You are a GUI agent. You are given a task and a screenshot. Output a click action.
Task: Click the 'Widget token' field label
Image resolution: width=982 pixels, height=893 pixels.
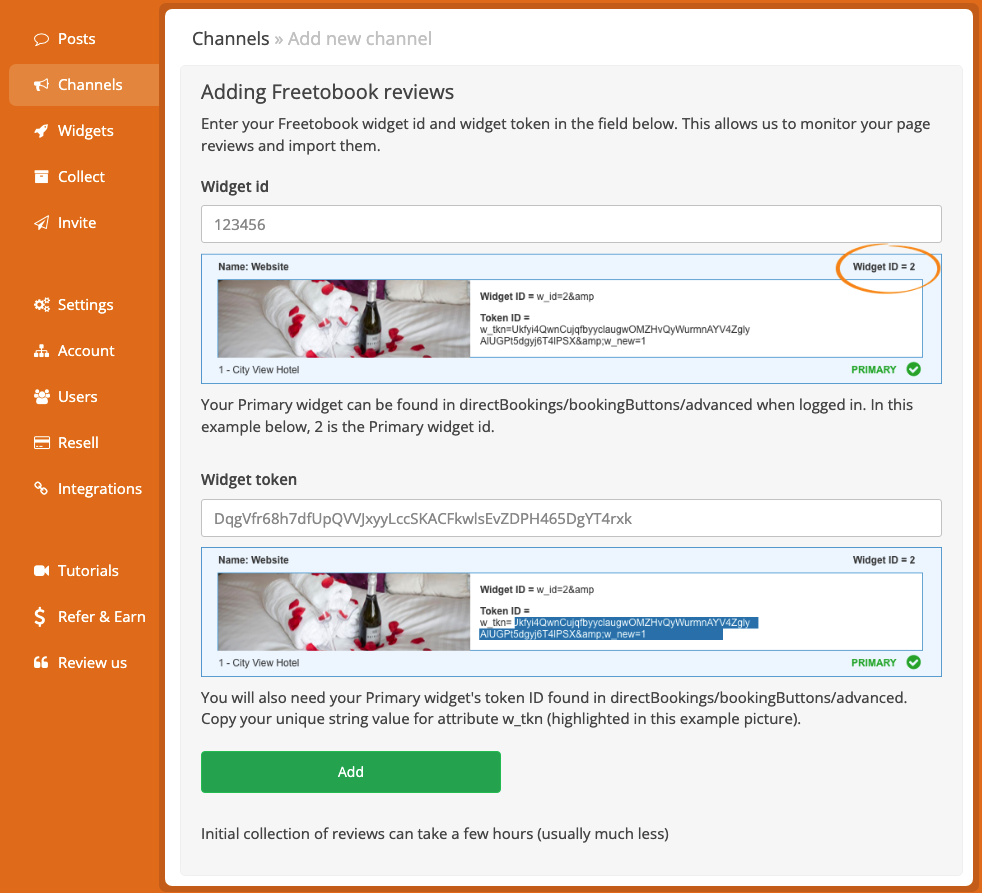(x=249, y=480)
